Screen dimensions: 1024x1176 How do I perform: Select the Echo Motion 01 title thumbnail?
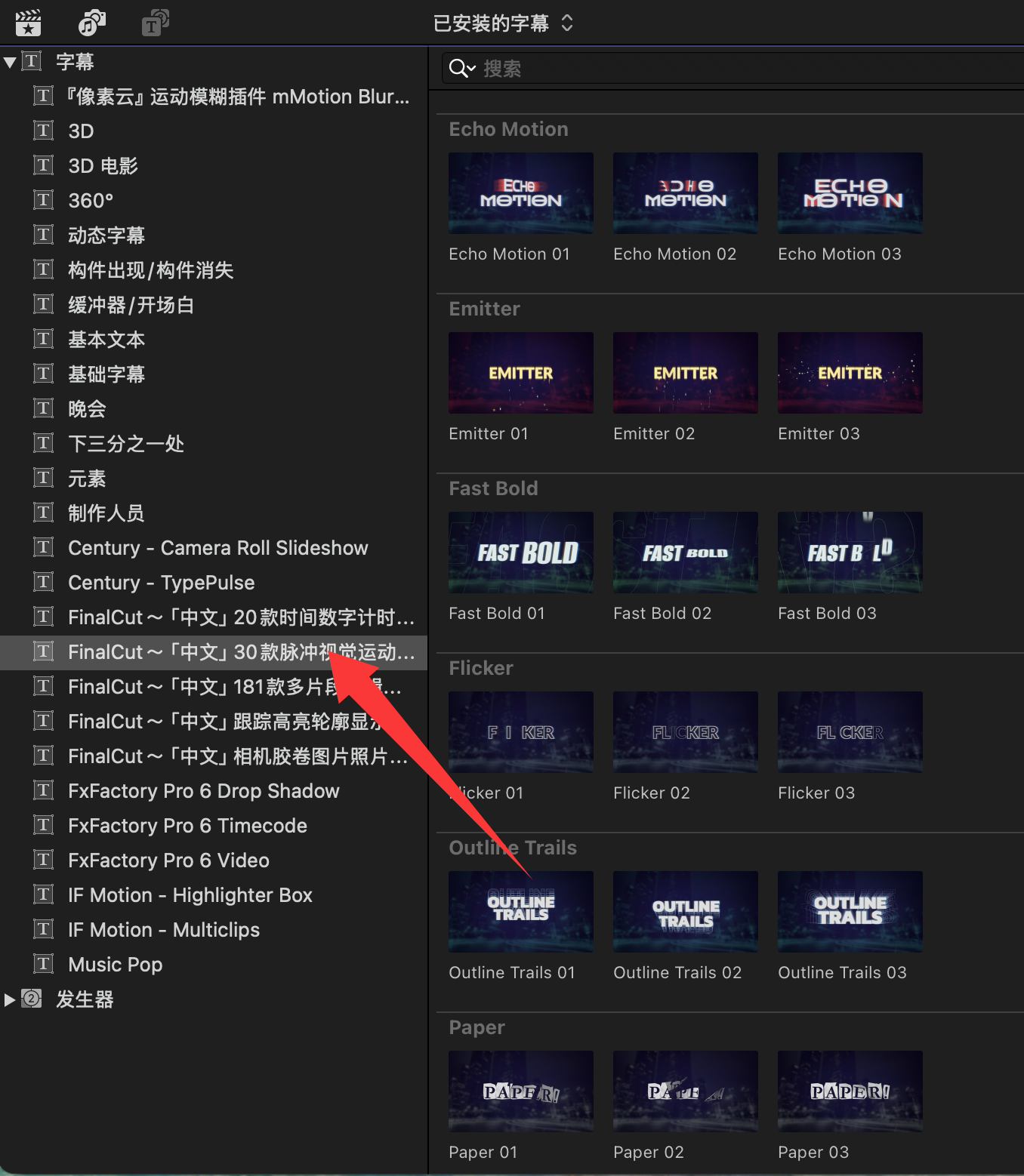(x=520, y=193)
